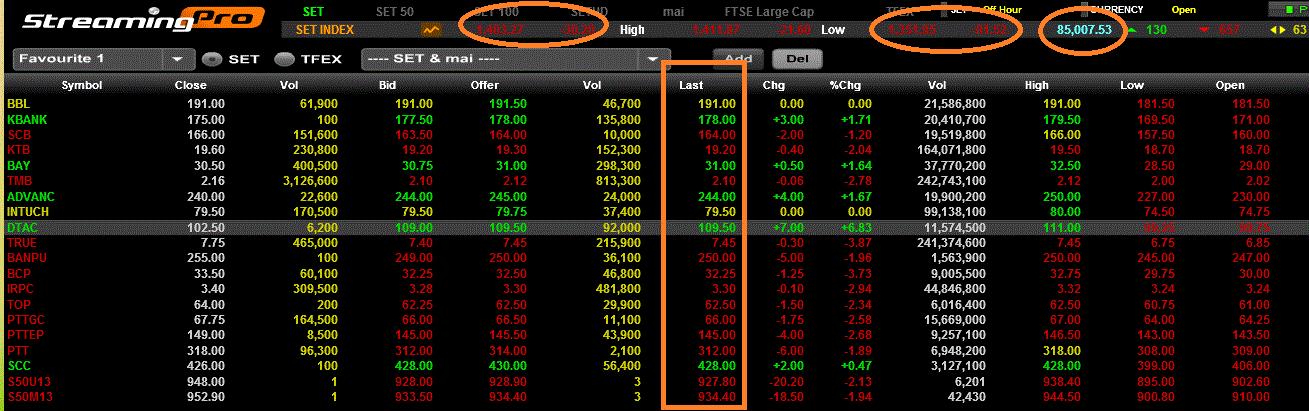Click TRUE percent change -3.87
The height and width of the screenshot is (411, 1309).
click(x=860, y=243)
